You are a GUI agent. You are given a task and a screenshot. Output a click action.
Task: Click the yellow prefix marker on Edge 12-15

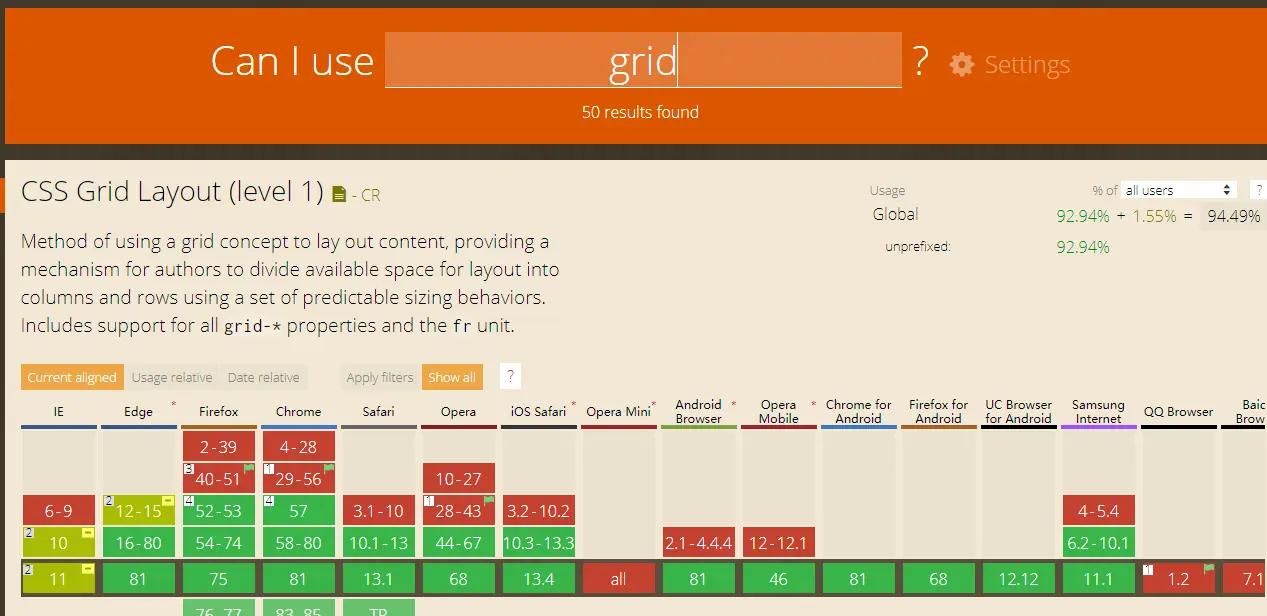click(168, 500)
